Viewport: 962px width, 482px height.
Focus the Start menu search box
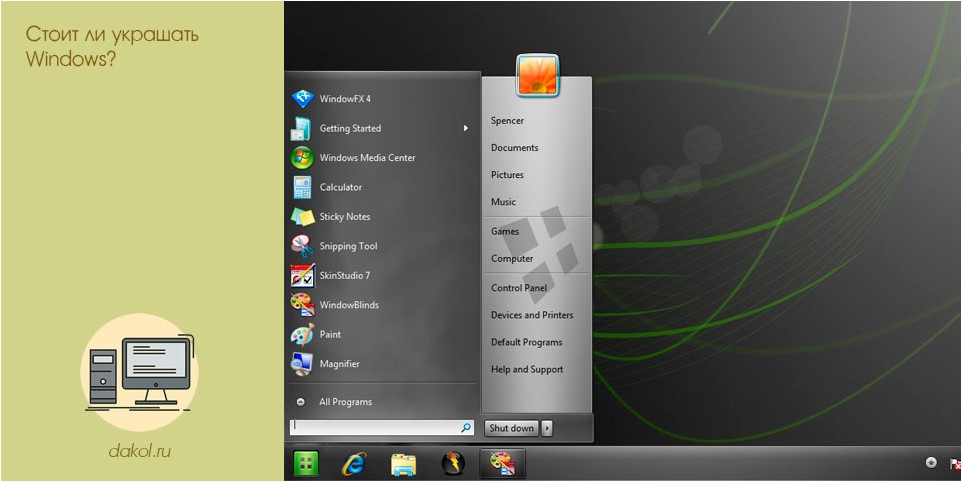click(381, 427)
